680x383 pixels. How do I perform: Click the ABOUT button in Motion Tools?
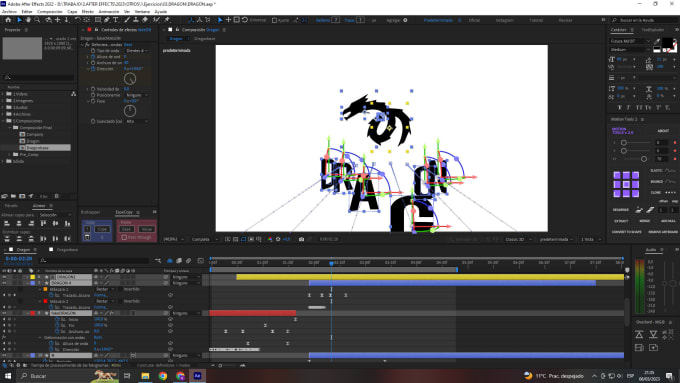pos(663,131)
